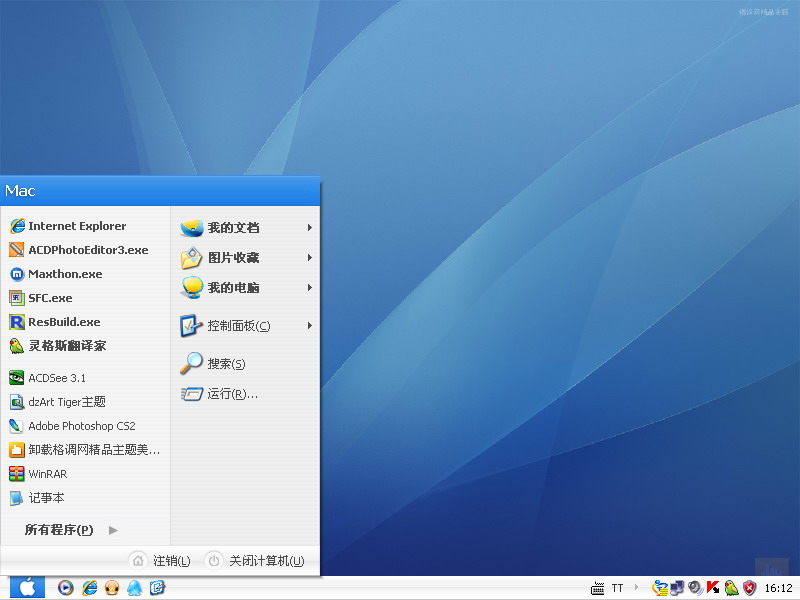Expand the 图片收藏 submenu arrow
Image resolution: width=800 pixels, height=600 pixels.
(309, 258)
